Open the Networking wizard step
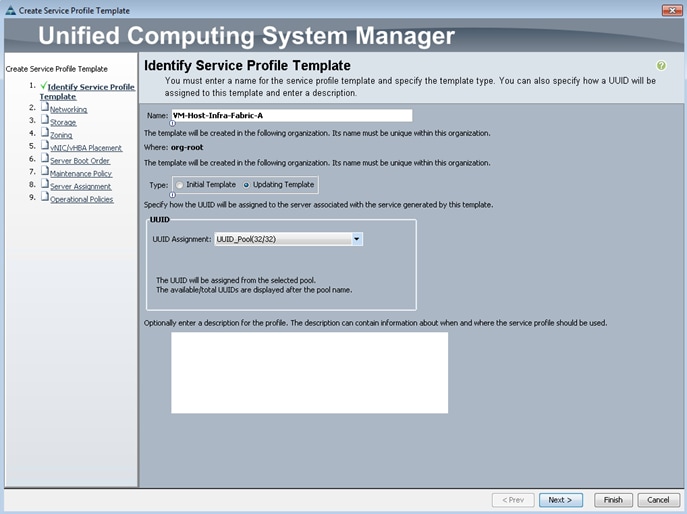The width and height of the screenshot is (687, 514). [68, 110]
